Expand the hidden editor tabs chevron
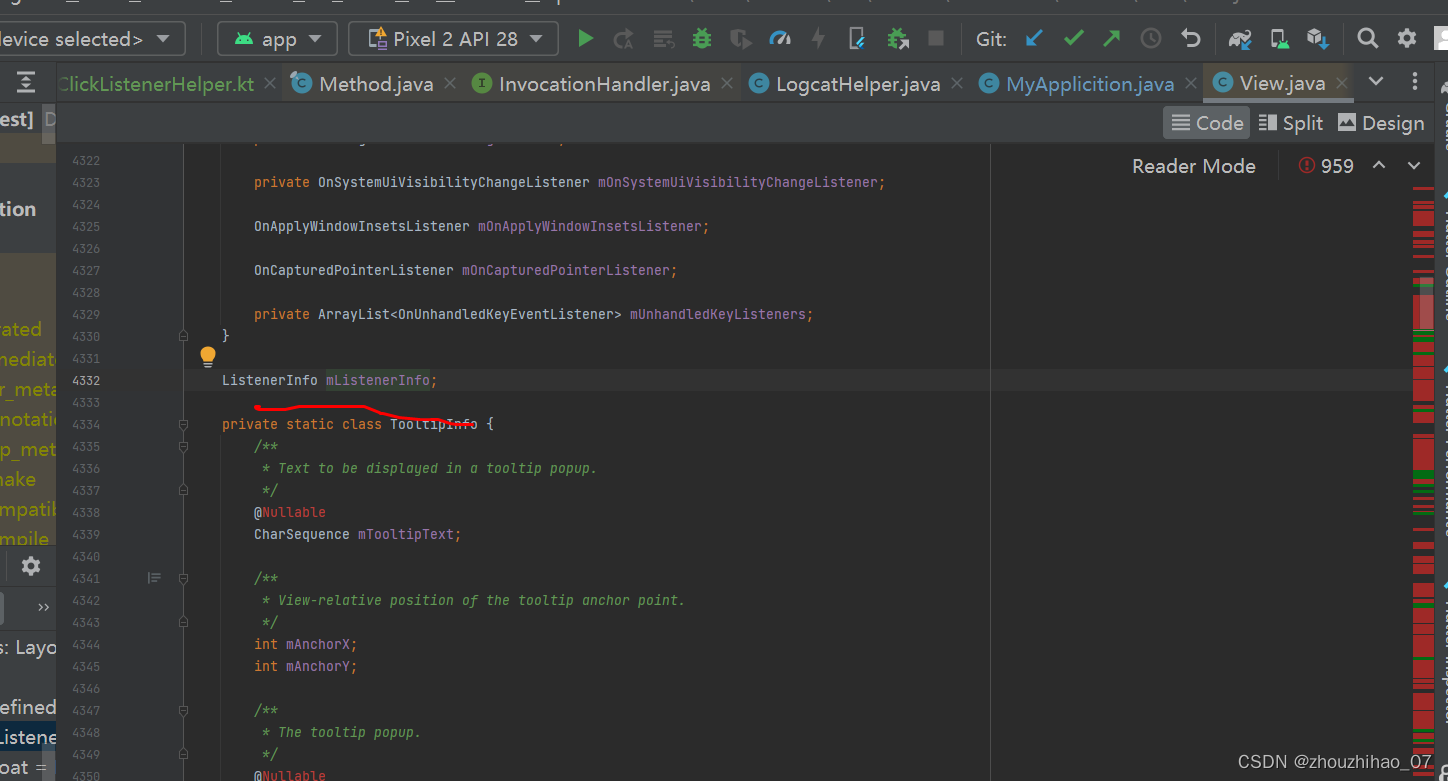This screenshot has width=1448, height=781. click(x=1376, y=81)
